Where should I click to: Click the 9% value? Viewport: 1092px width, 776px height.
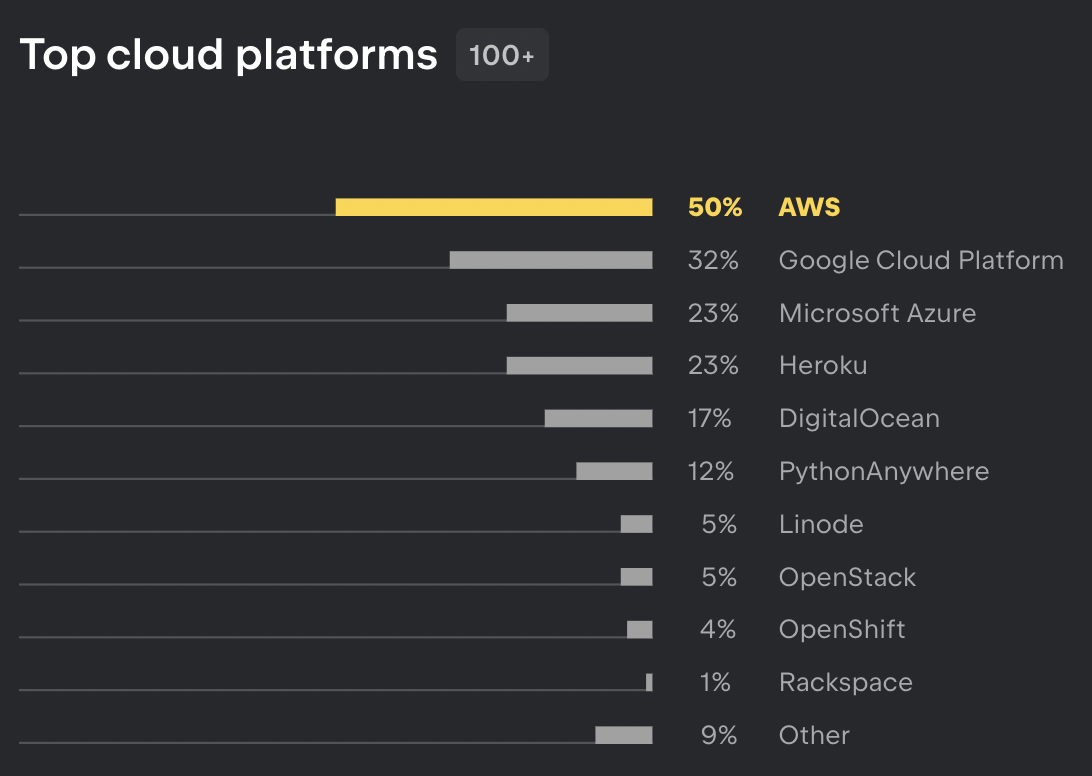(719, 735)
